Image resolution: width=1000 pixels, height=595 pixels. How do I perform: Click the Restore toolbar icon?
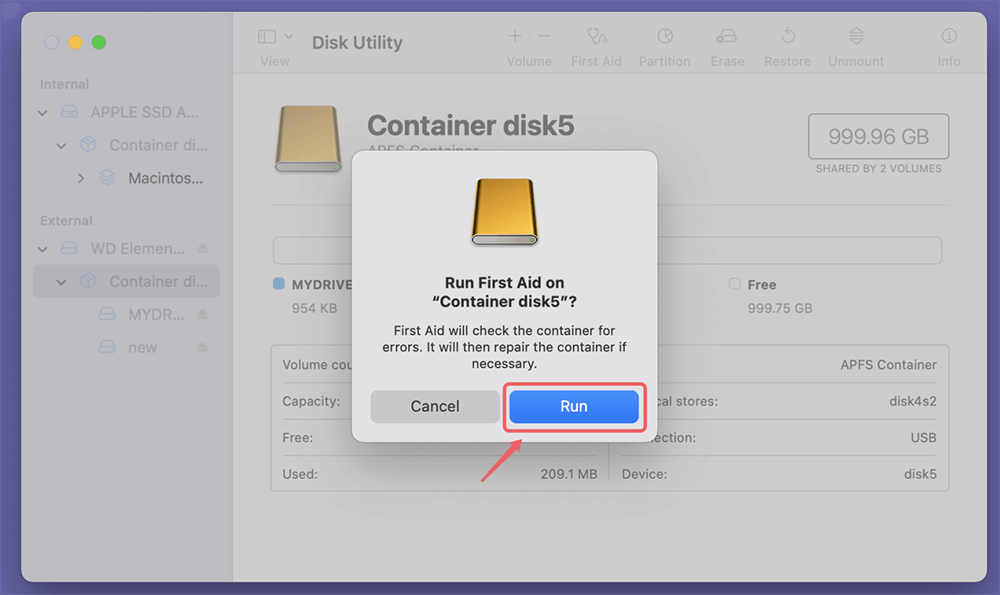[788, 37]
